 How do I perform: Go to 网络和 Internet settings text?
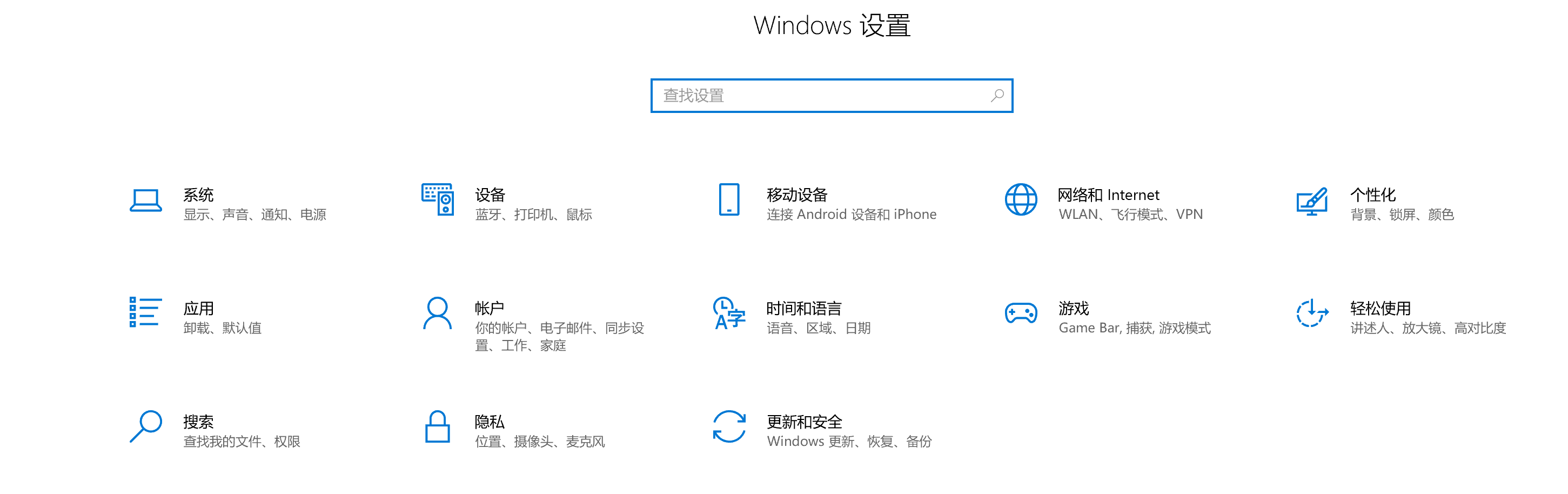point(1108,195)
